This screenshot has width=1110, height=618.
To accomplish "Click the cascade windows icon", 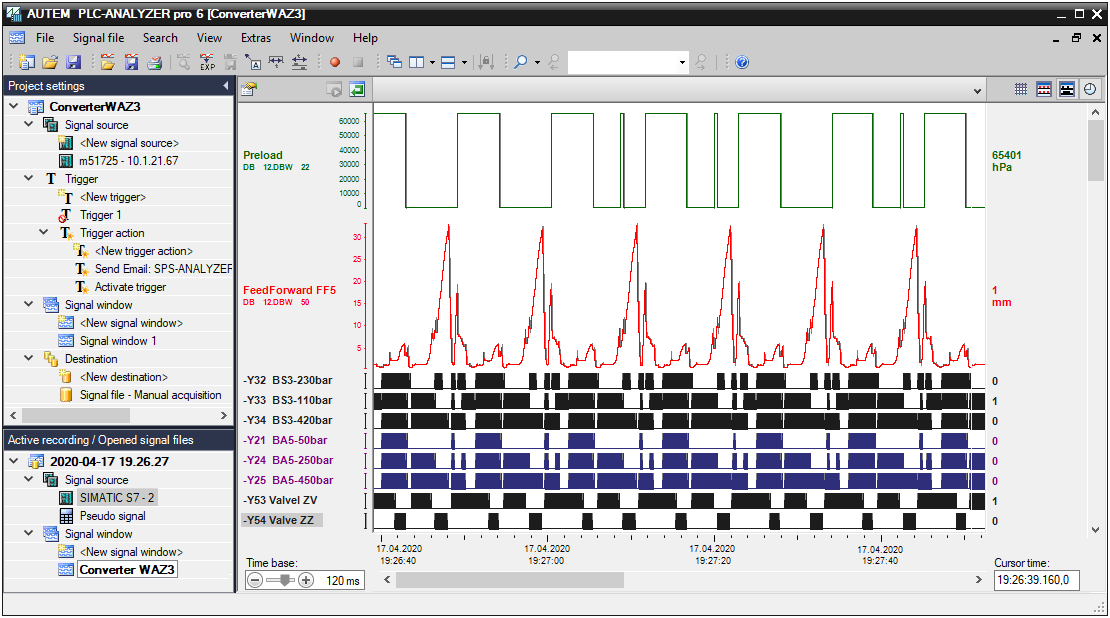I will click(x=394, y=62).
